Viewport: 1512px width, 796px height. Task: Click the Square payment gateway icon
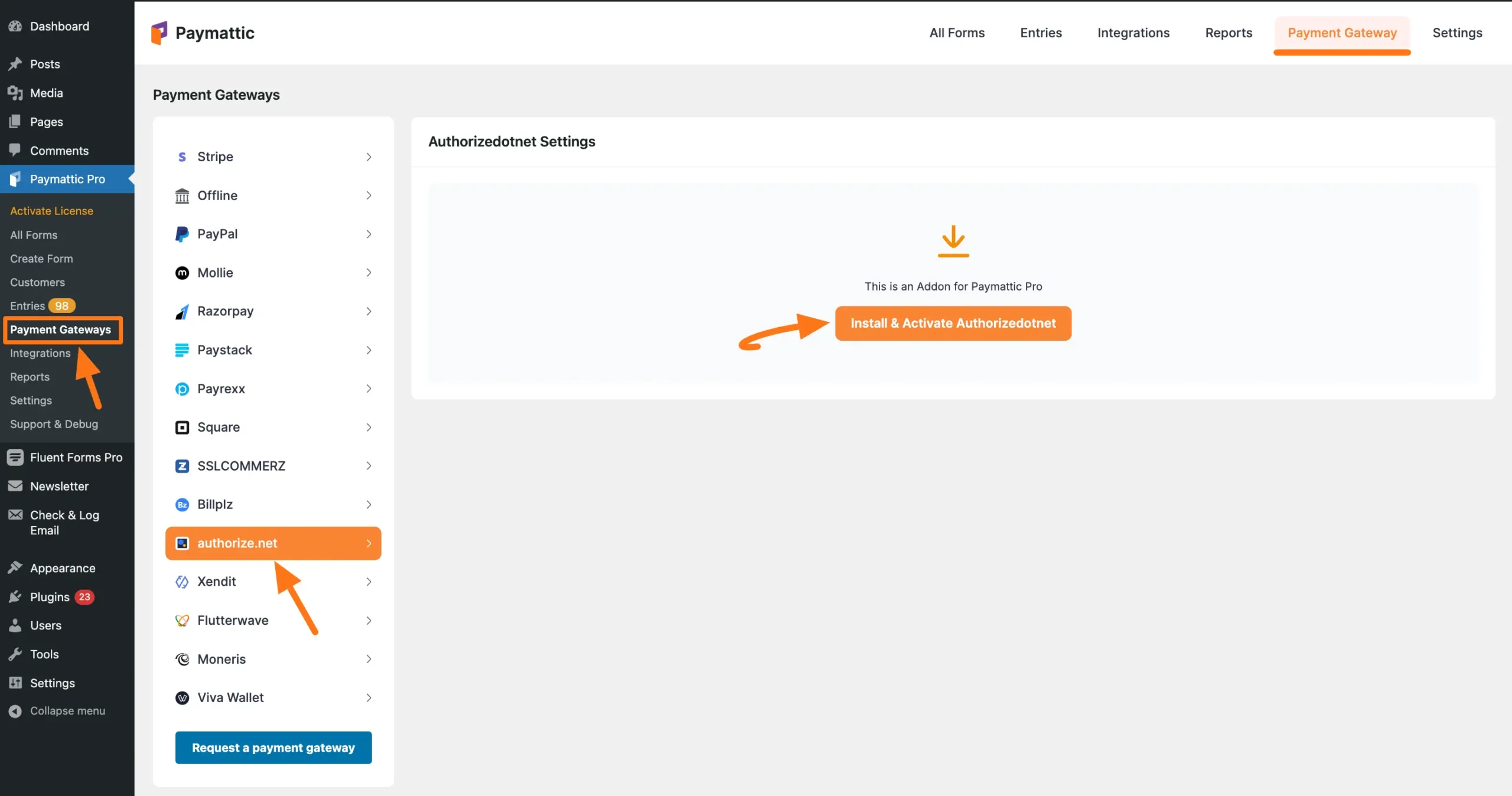pyautogui.click(x=182, y=427)
